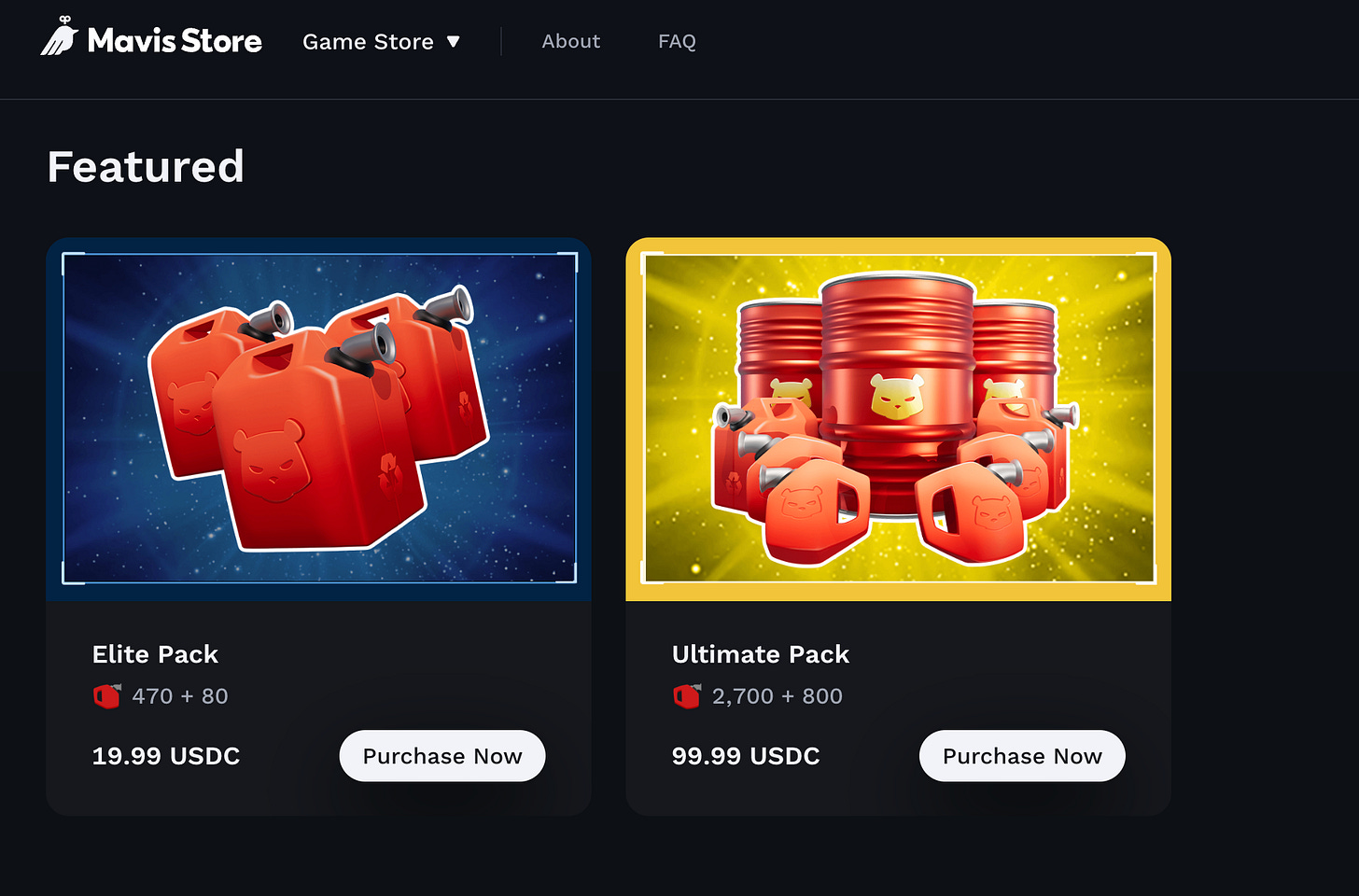
Task: Click the Featured section heading
Action: point(146,167)
